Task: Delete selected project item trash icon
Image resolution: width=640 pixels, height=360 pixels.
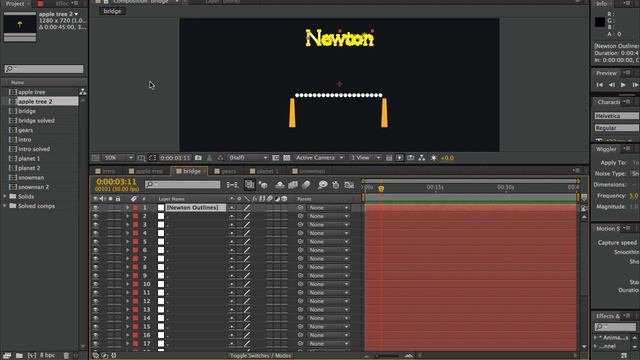Action: [66, 356]
